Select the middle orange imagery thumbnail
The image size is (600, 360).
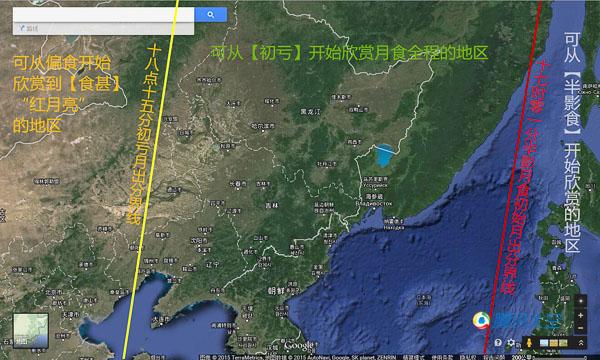pos(554,343)
